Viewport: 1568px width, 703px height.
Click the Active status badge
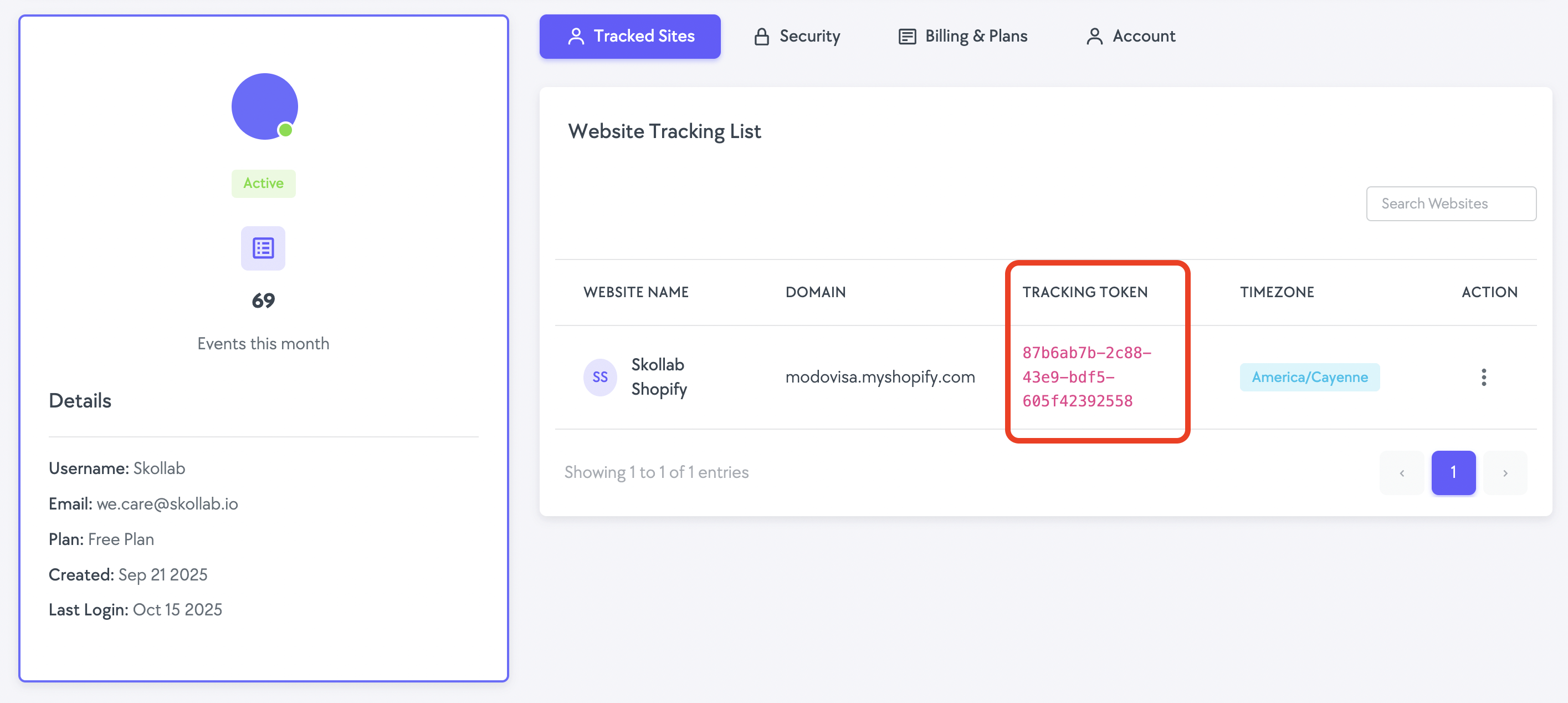click(263, 183)
